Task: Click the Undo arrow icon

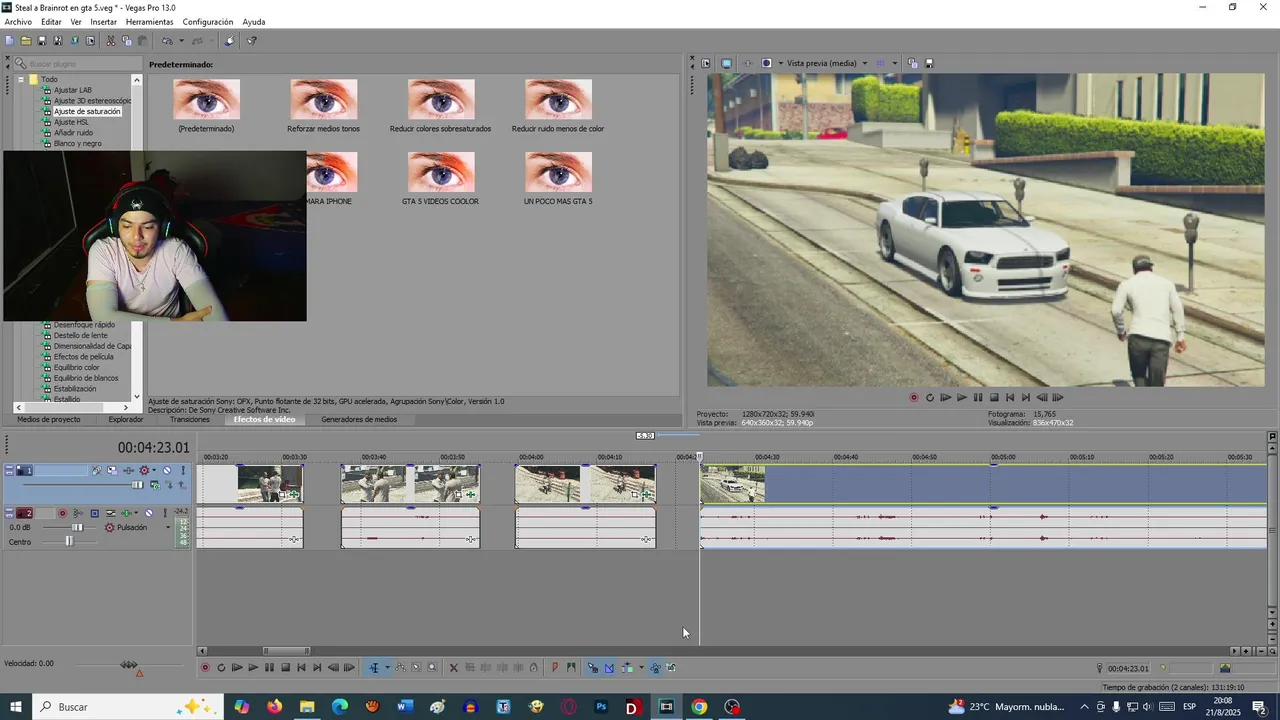Action: pyautogui.click(x=167, y=41)
